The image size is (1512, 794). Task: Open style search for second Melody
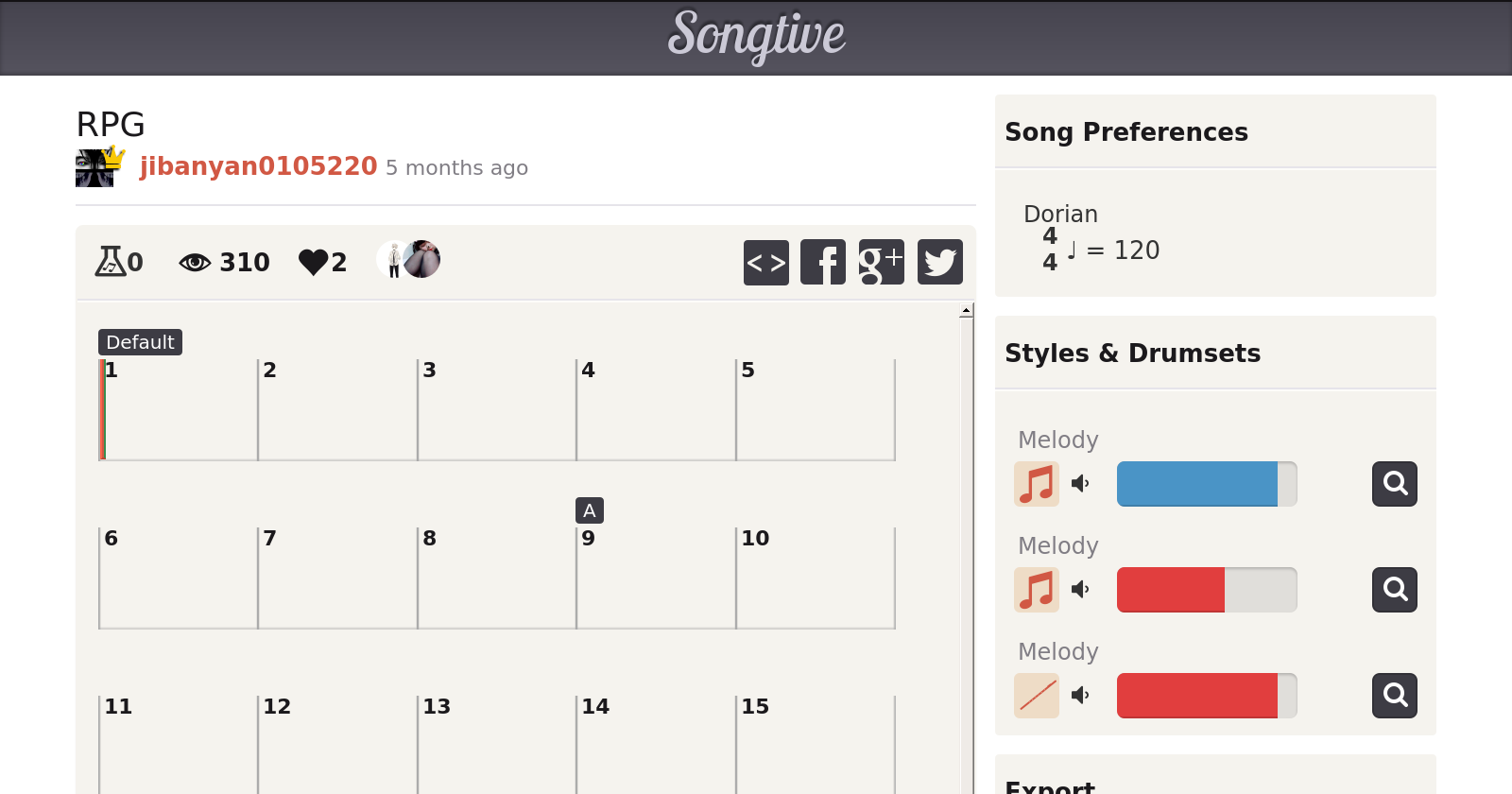click(x=1394, y=590)
